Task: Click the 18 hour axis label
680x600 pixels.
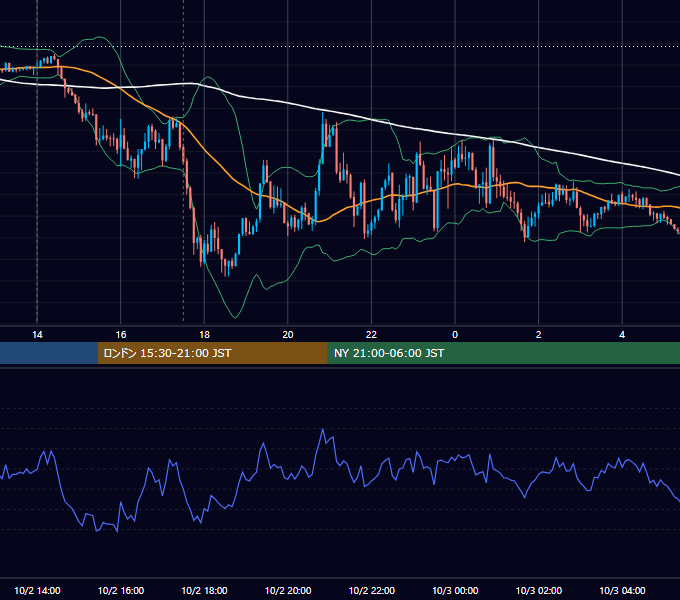Action: [204, 335]
